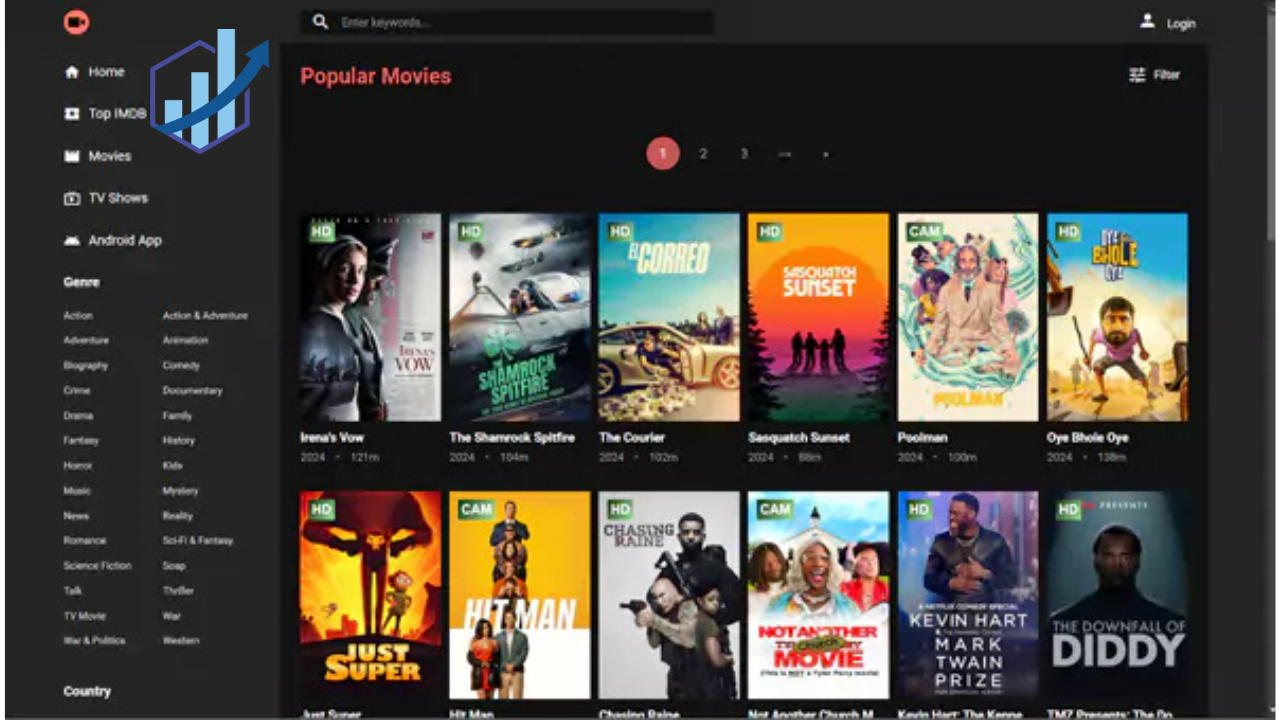Viewport: 1280px width, 720px height.
Task: Go to Home in sidebar
Action: click(106, 72)
